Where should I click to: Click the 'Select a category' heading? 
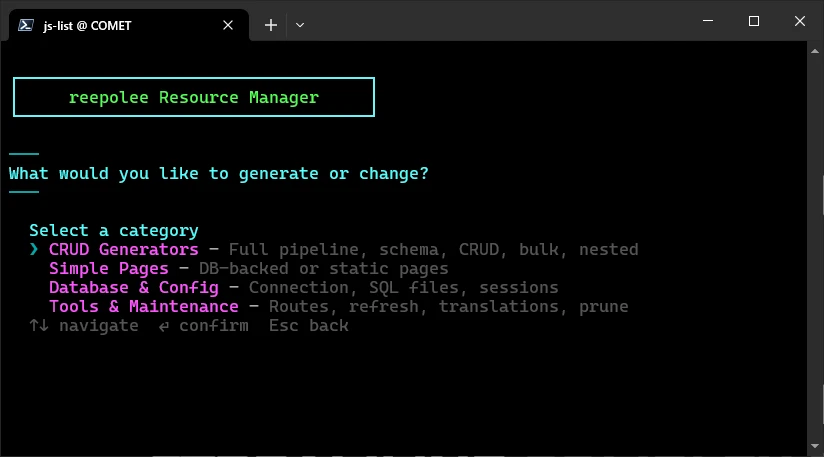point(114,231)
